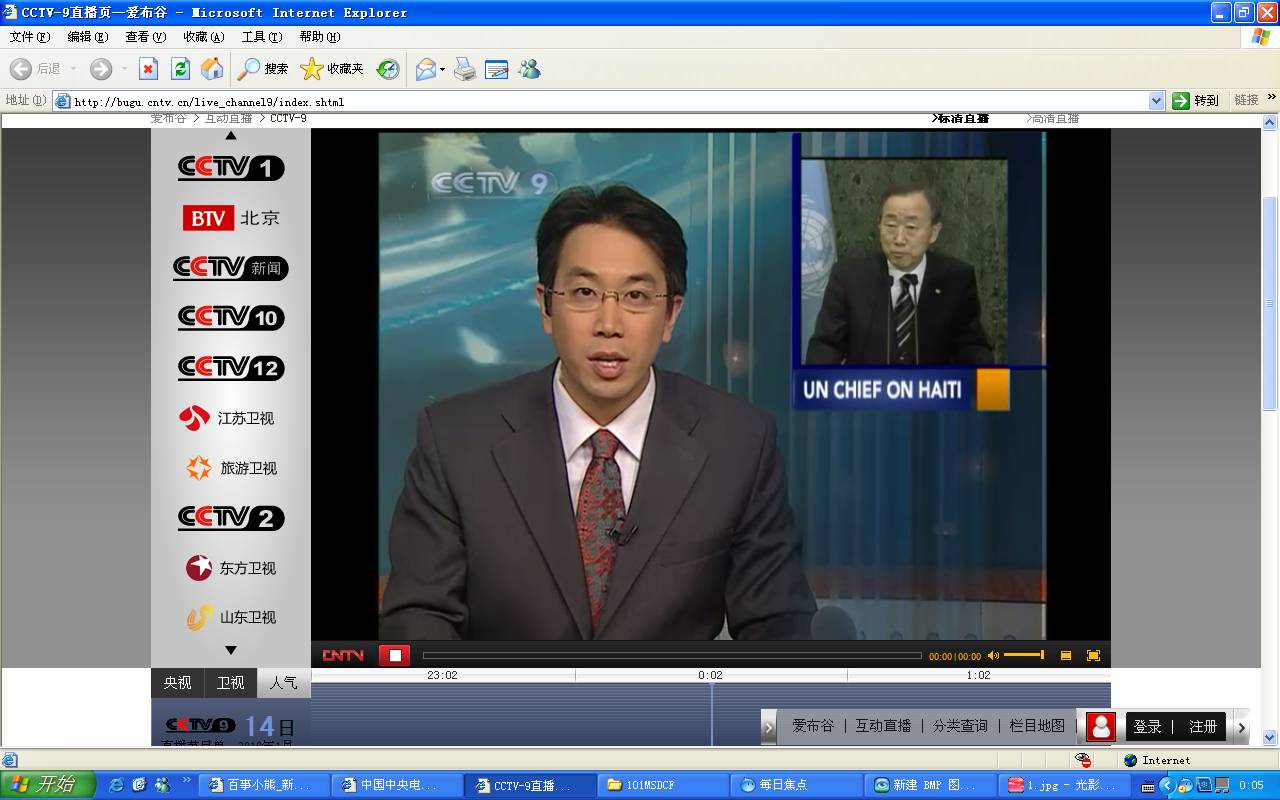Screen dimensions: 1280x800
Task: Open the 搜索 search toolbar button
Action: pyautogui.click(x=263, y=69)
